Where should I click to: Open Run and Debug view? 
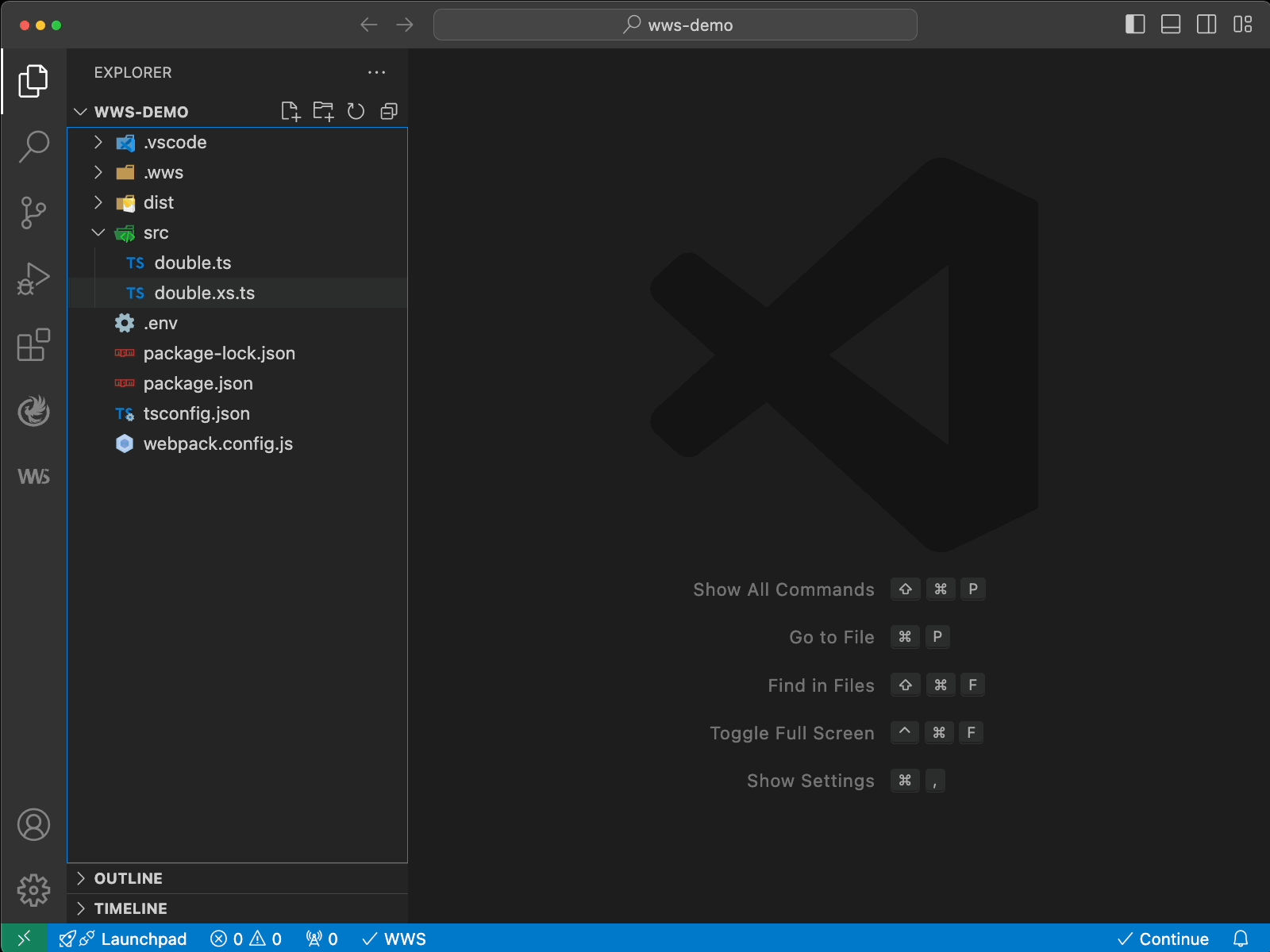tap(33, 279)
